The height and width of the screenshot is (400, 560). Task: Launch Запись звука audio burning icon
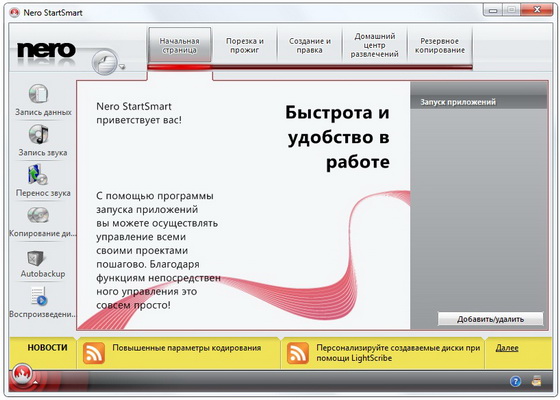(38, 134)
